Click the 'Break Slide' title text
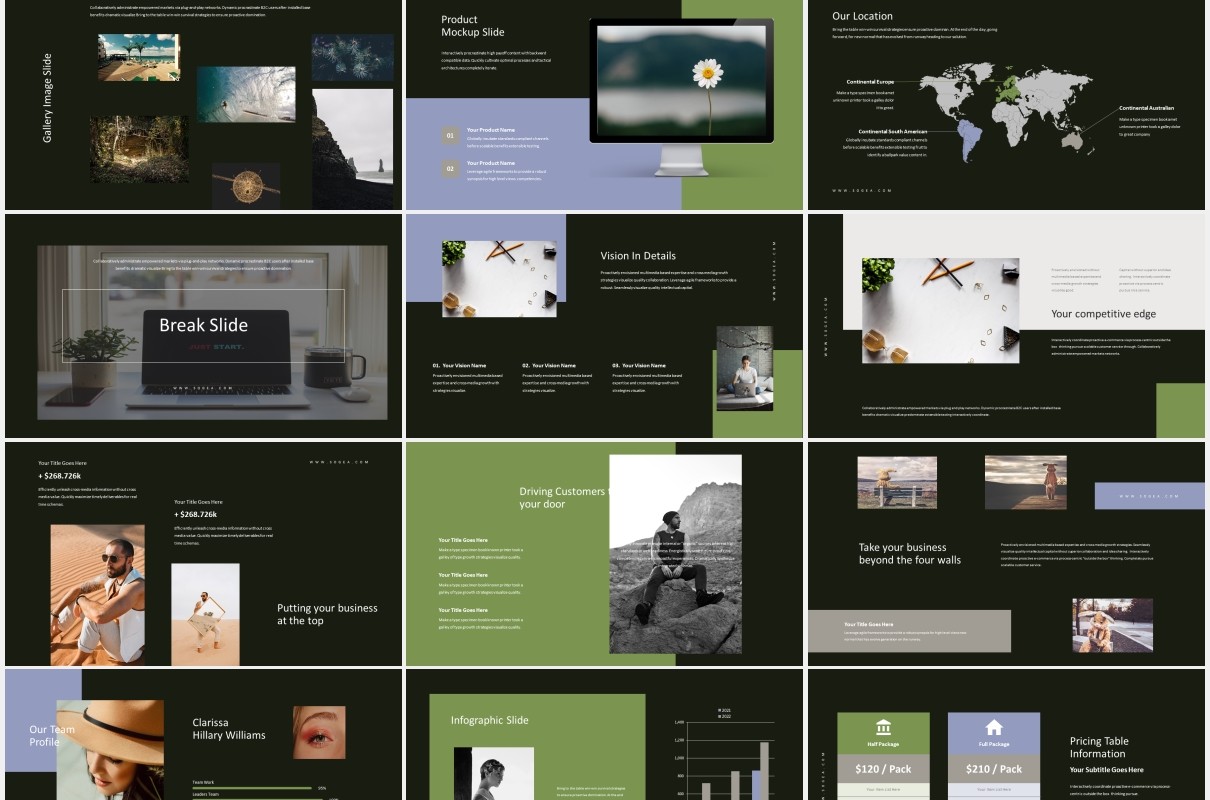Screen dimensions: 1210x800 tap(203, 325)
